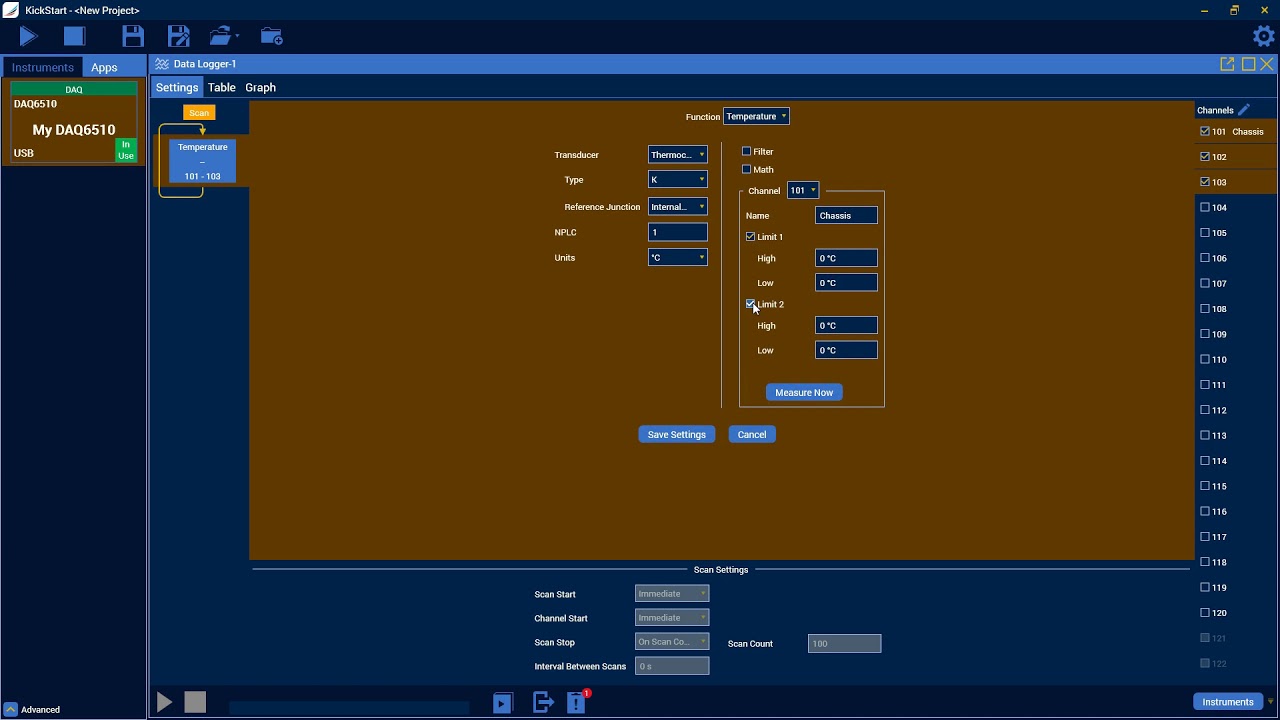Stop the scan with bottom gray stop button
Image resolution: width=1280 pixels, height=720 pixels.
pos(195,703)
